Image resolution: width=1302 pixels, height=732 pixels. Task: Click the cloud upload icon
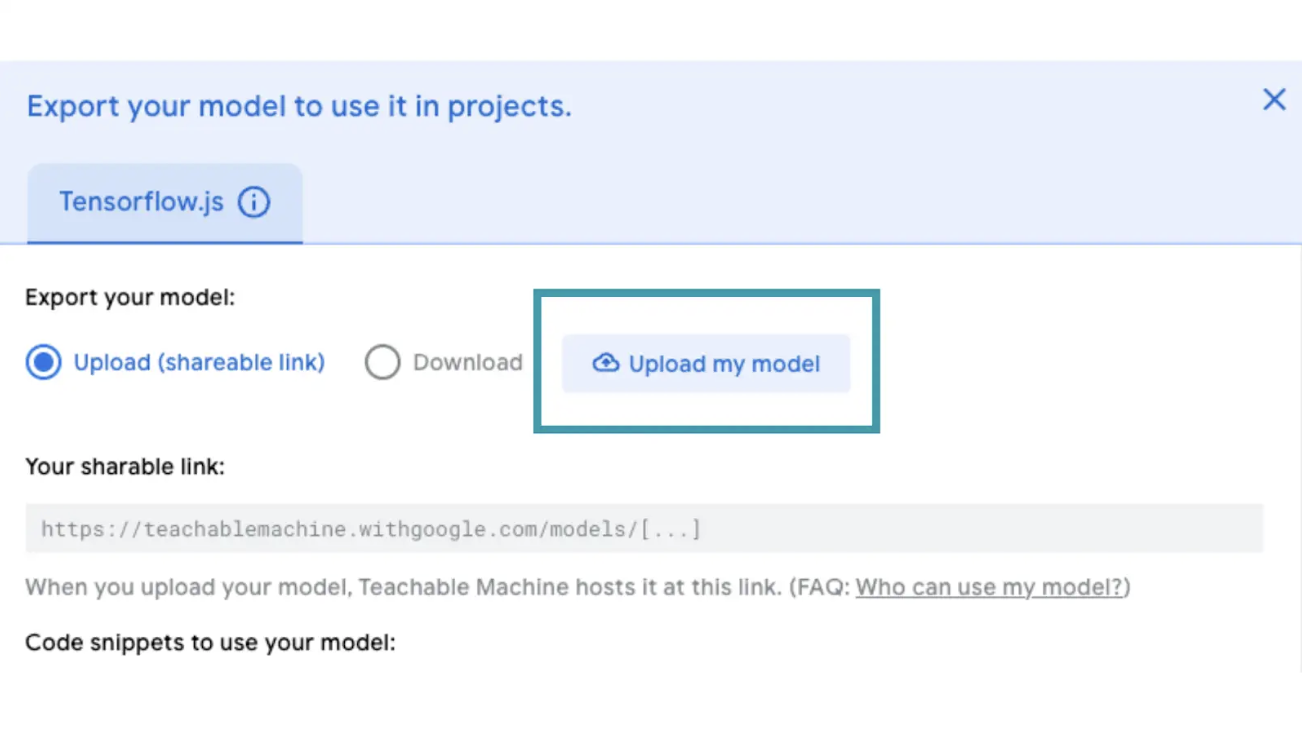click(x=606, y=363)
